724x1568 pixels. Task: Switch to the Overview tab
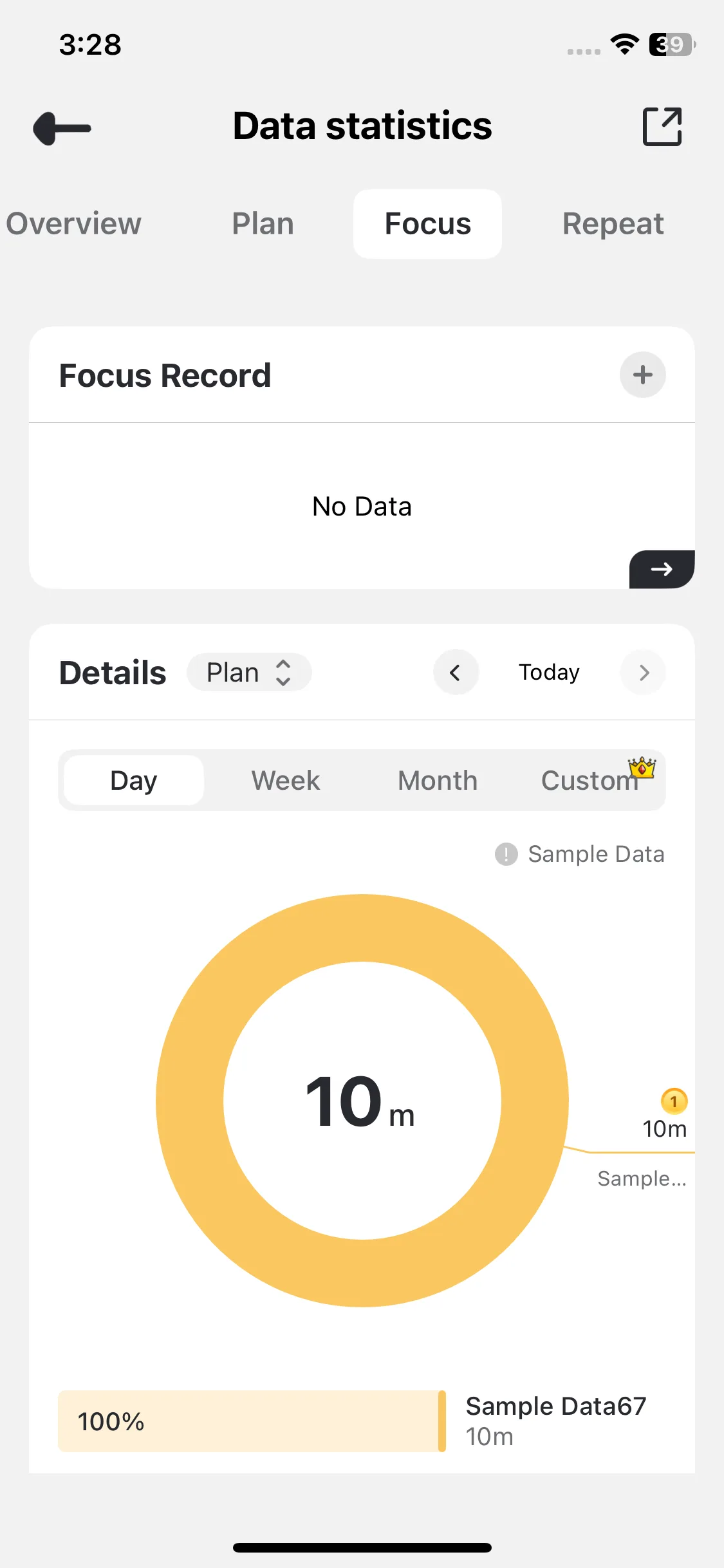[73, 224]
